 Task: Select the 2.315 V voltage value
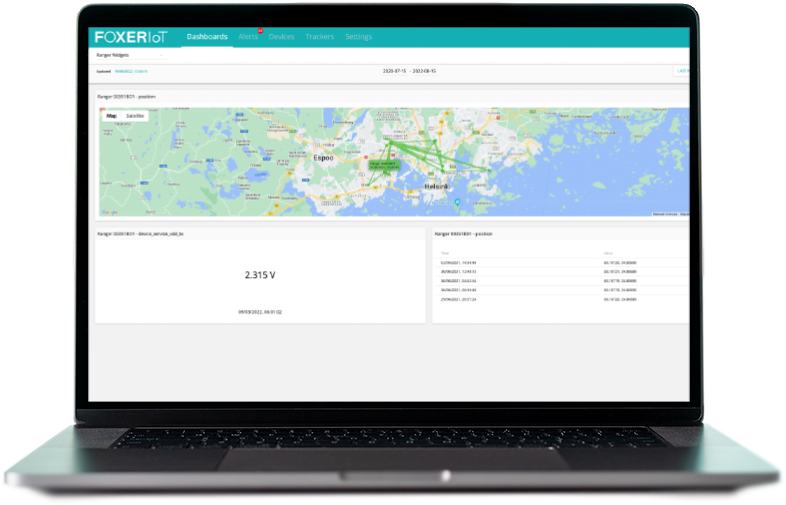click(x=260, y=275)
